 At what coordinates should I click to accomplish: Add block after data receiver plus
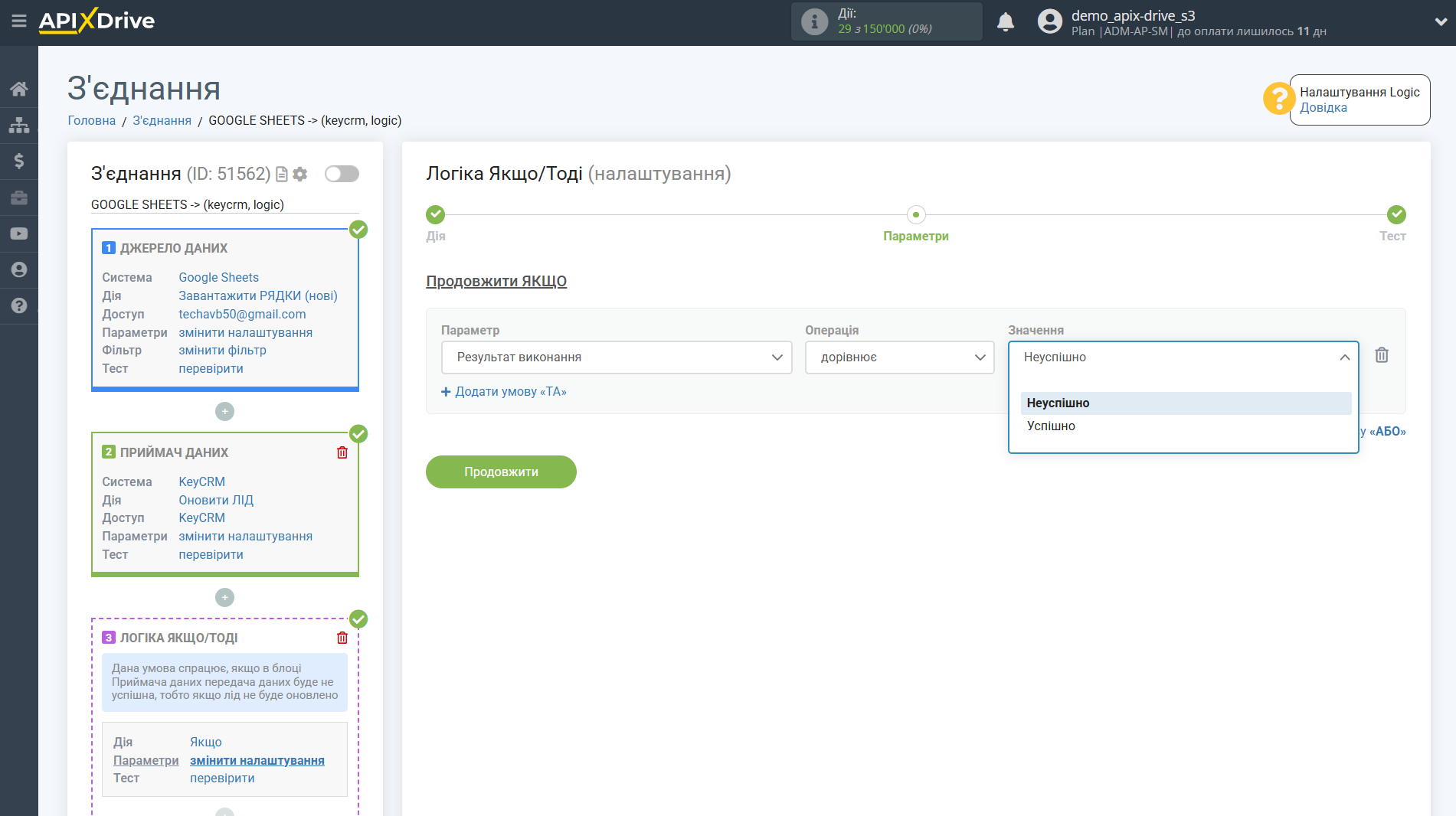[224, 597]
